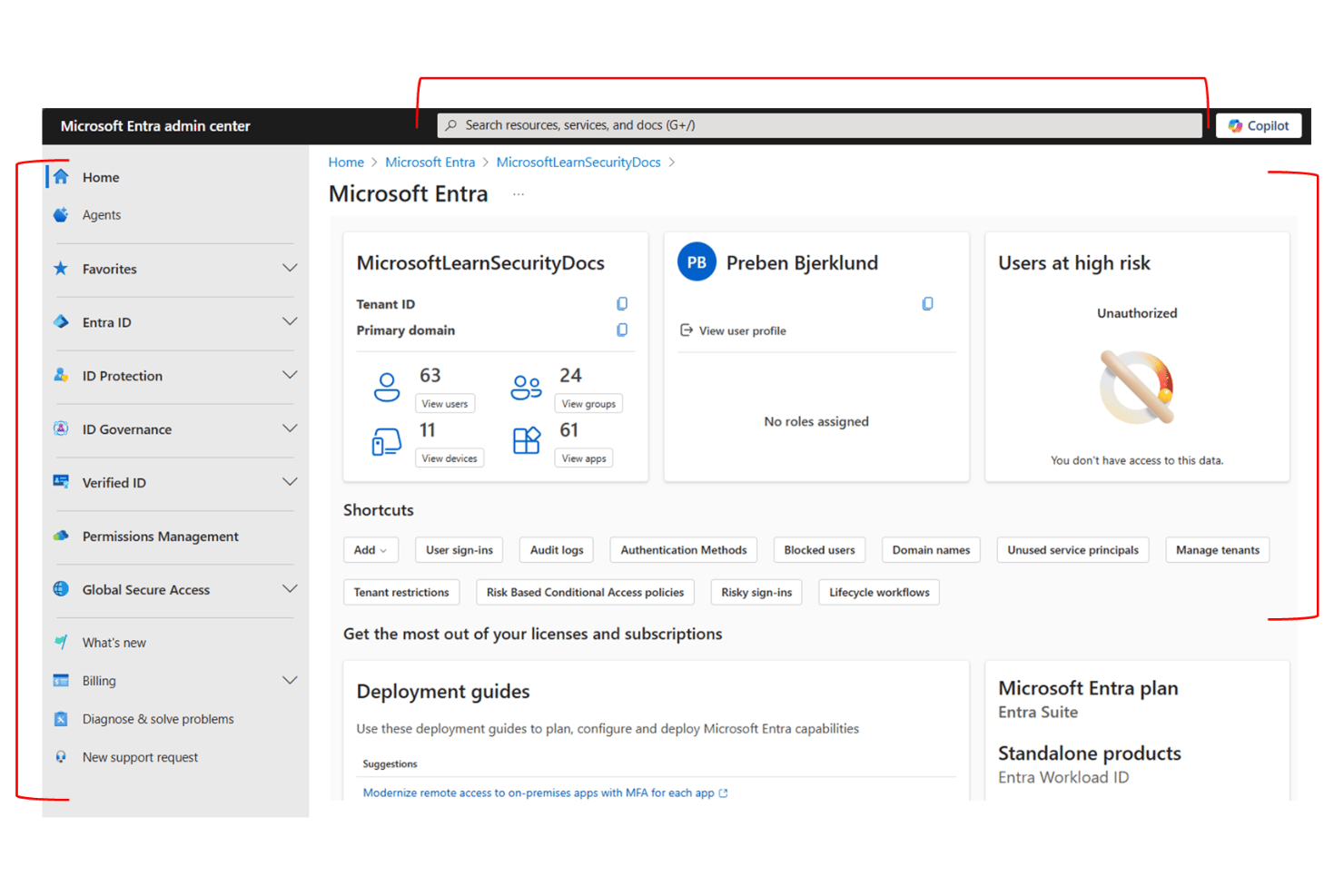This screenshot has width=1344, height=896.
Task: Click the devices icon beside 11
Action: point(387,442)
